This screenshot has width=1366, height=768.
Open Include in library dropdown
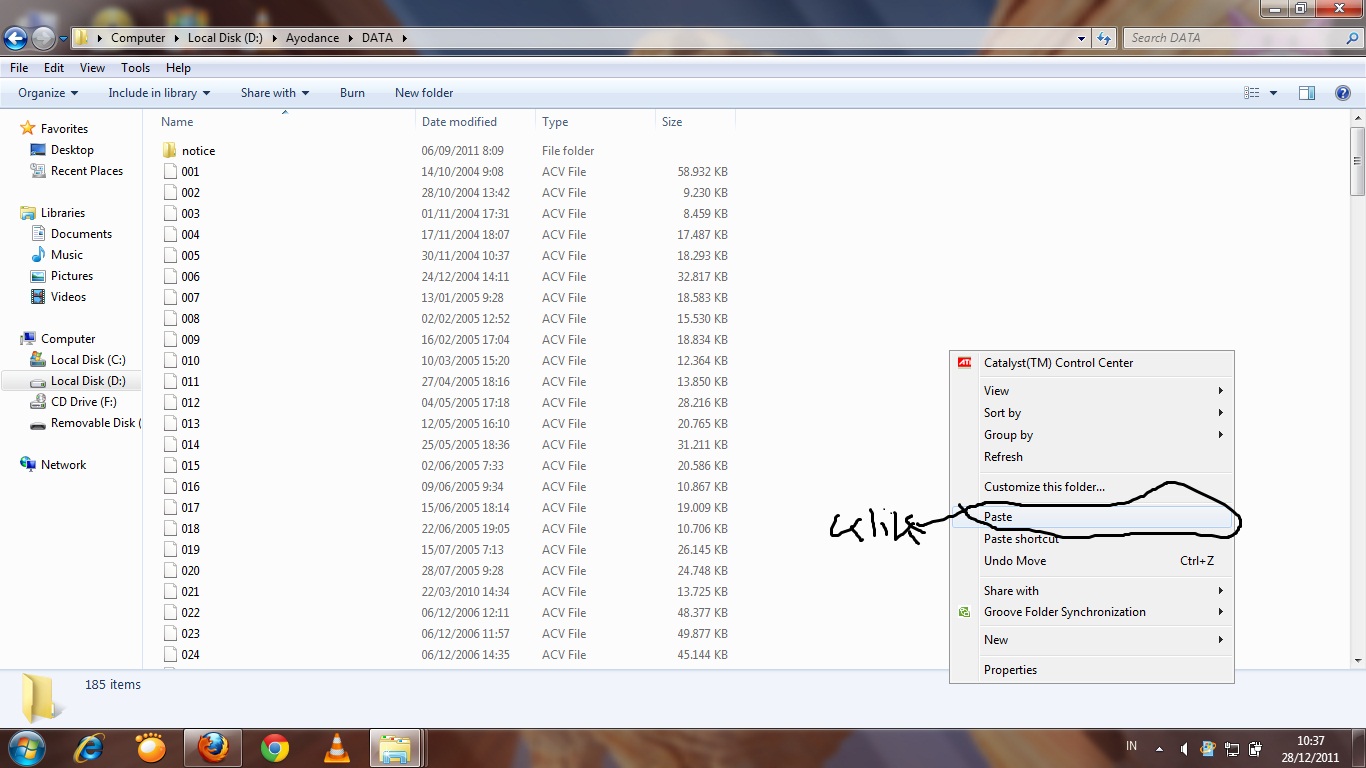pyautogui.click(x=159, y=93)
